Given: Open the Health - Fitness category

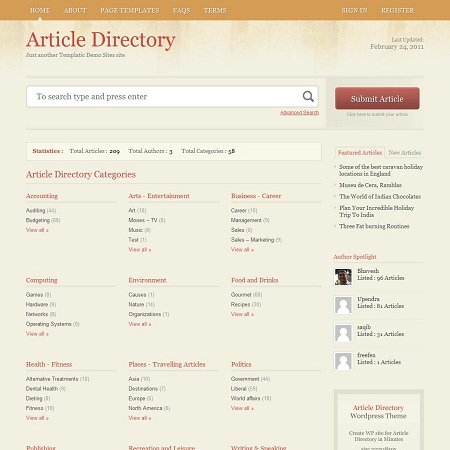Looking at the screenshot, I should click(49, 364).
